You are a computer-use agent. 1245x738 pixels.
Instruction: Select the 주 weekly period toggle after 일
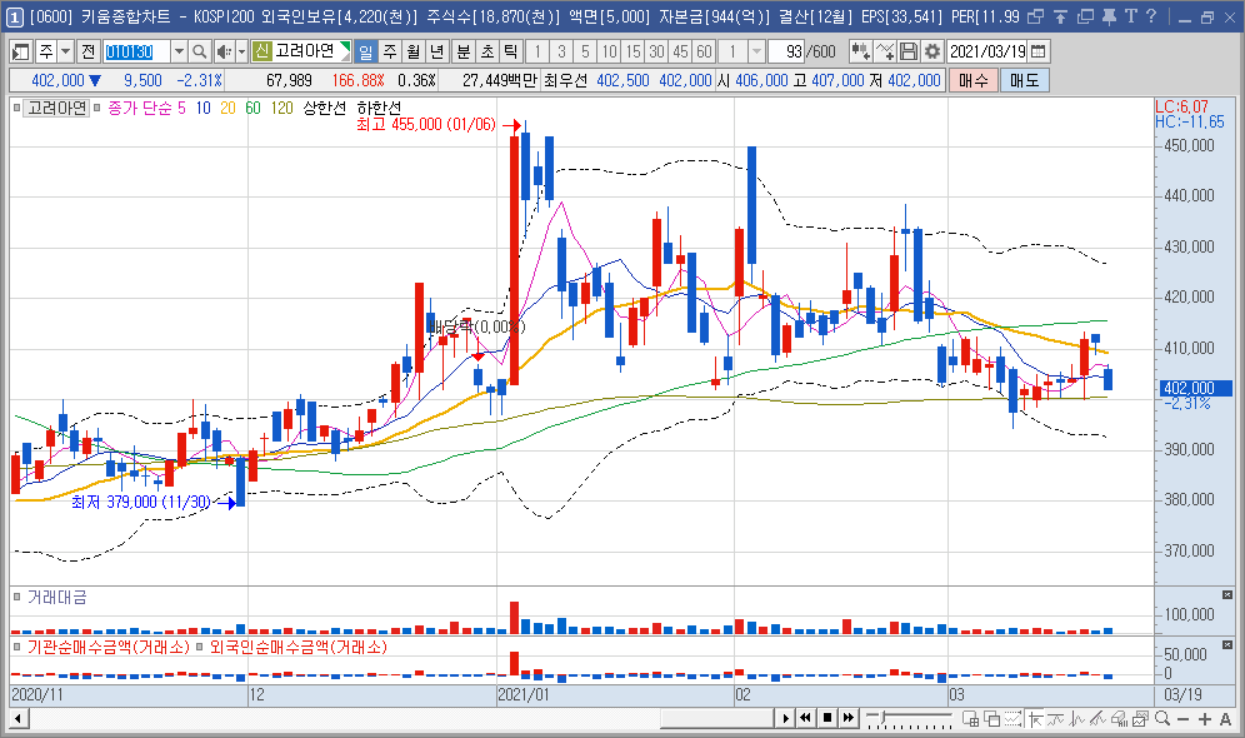click(x=389, y=51)
